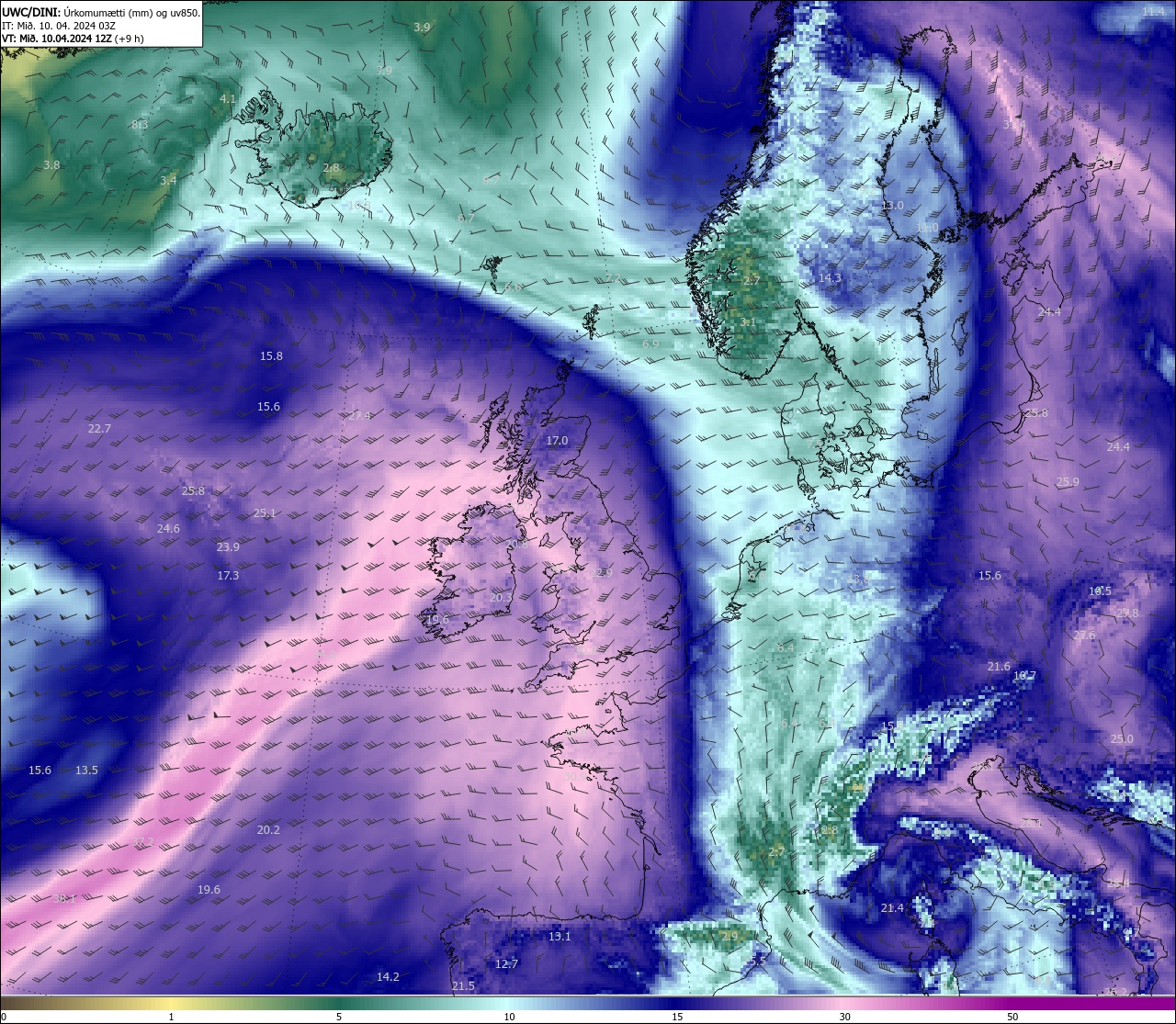Click the 27.6 value label
Viewport: 1176px width, 1024px height.
[x=1084, y=636]
